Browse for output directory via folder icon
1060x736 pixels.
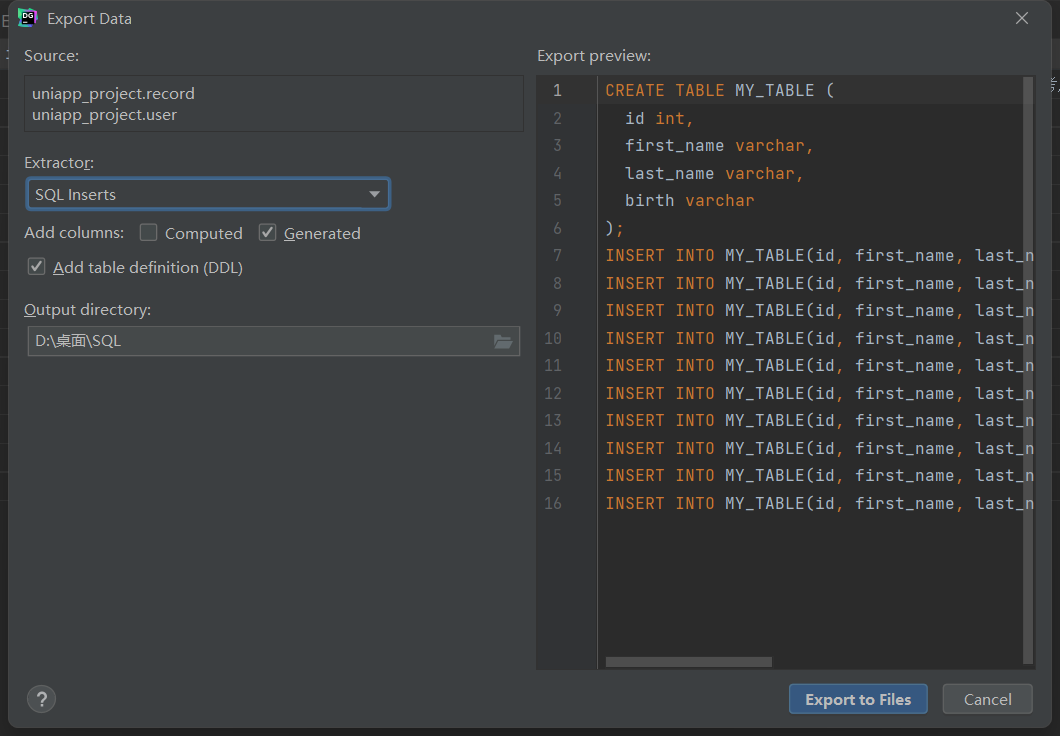(x=503, y=341)
